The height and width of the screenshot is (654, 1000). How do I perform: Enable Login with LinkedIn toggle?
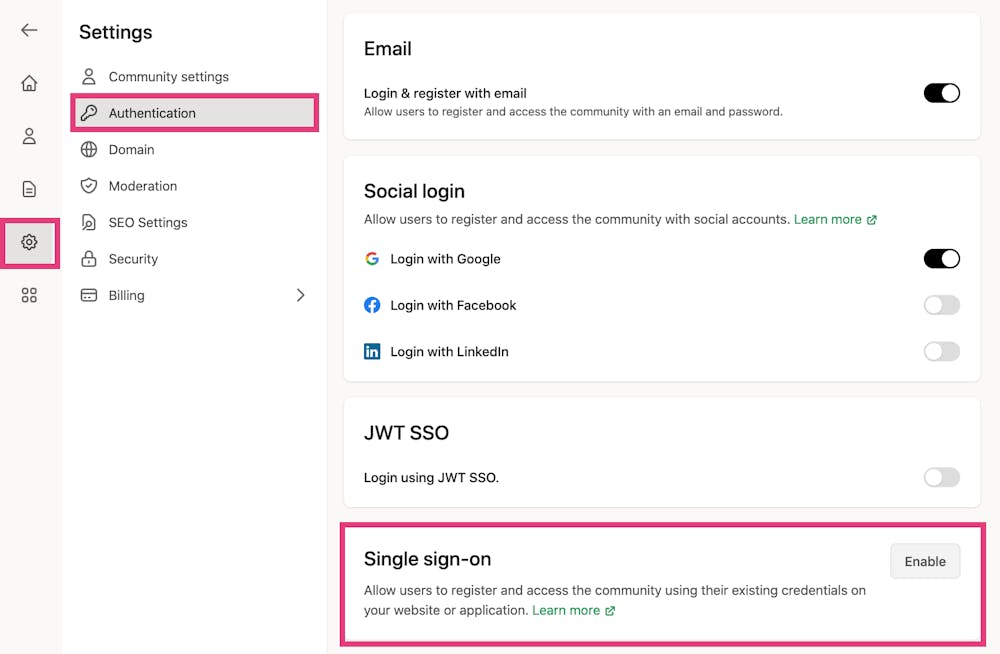pos(941,351)
